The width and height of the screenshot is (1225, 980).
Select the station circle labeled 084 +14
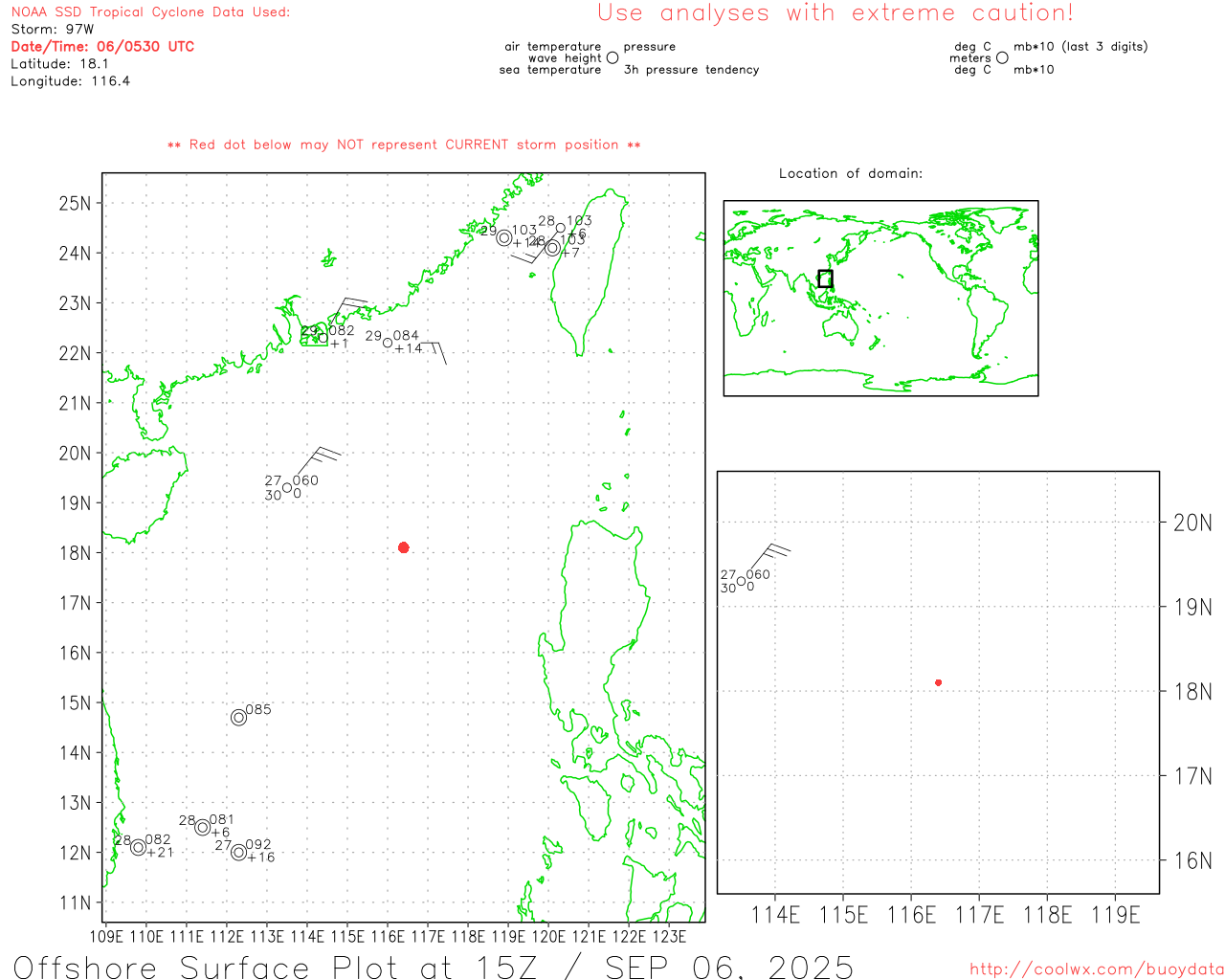tap(388, 343)
